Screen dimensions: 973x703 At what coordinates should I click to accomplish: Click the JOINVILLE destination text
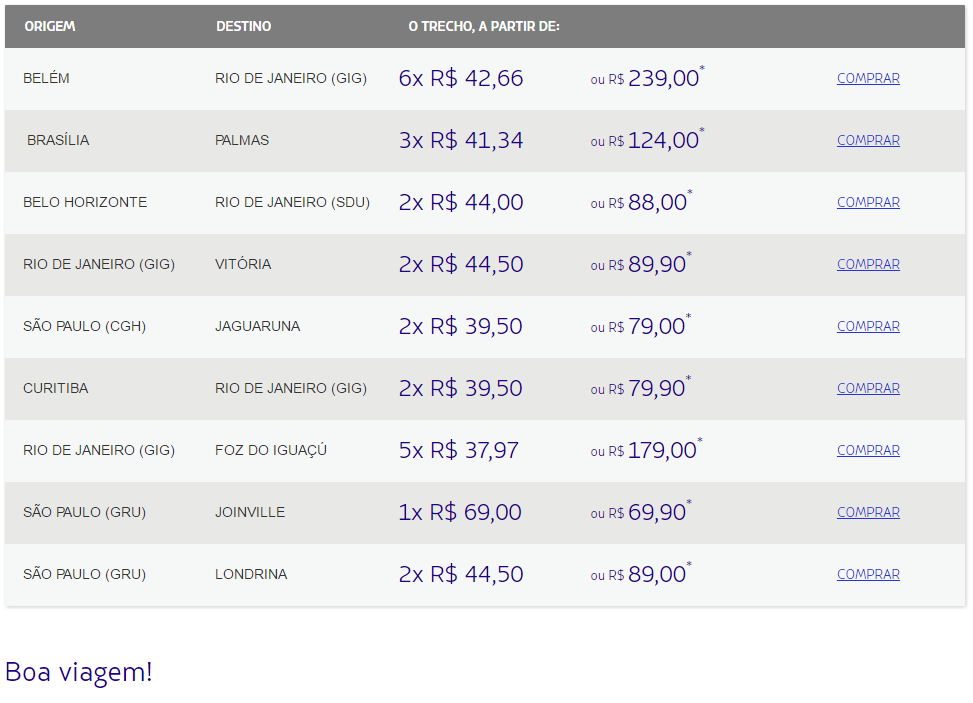[x=250, y=512]
